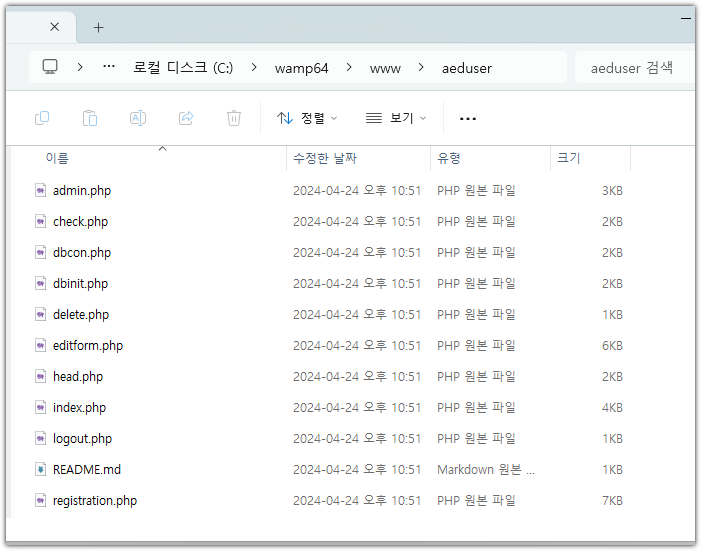Open the see-more ellipsis toolbar menu
This screenshot has height=551, width=701.
click(x=467, y=118)
